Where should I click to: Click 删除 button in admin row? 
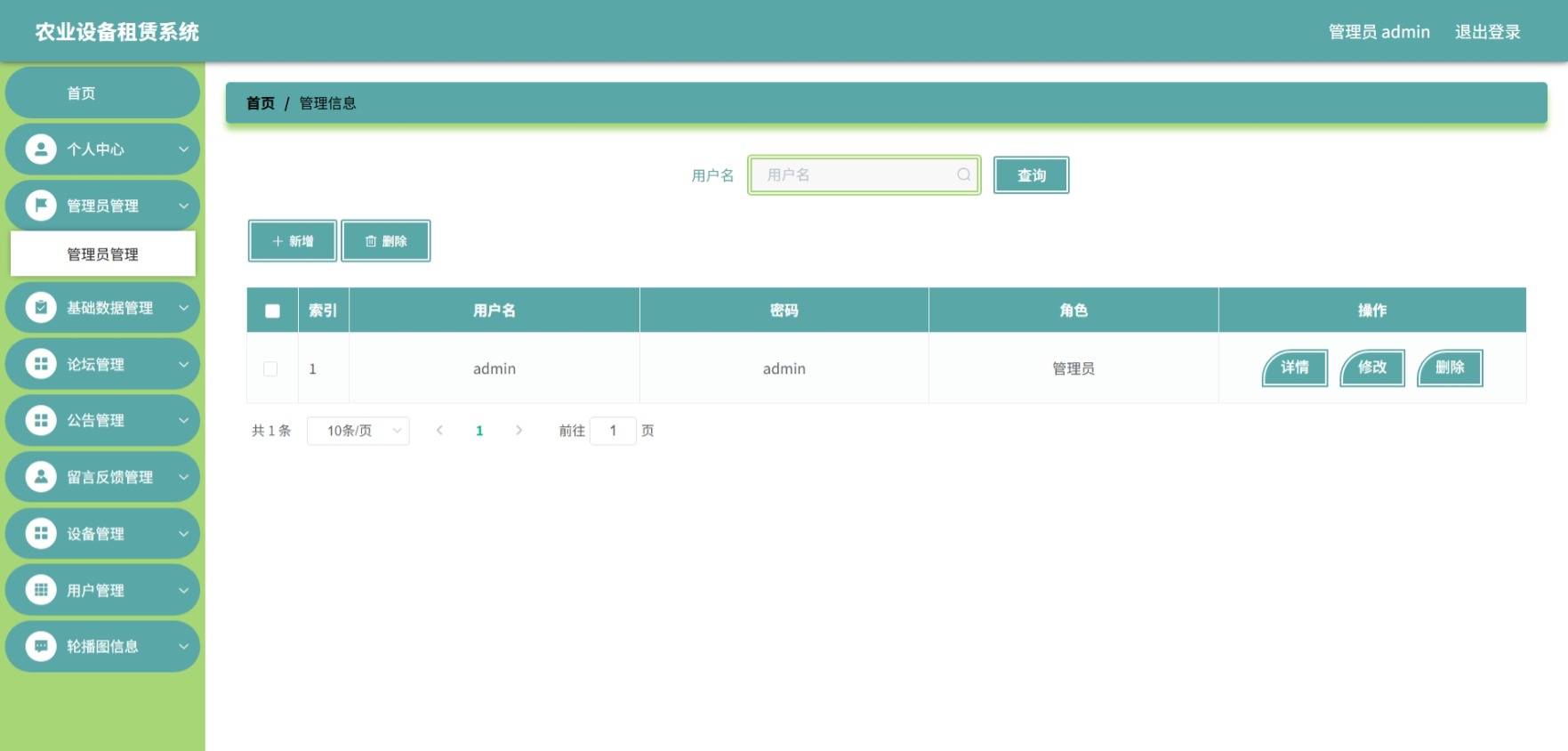click(1450, 367)
